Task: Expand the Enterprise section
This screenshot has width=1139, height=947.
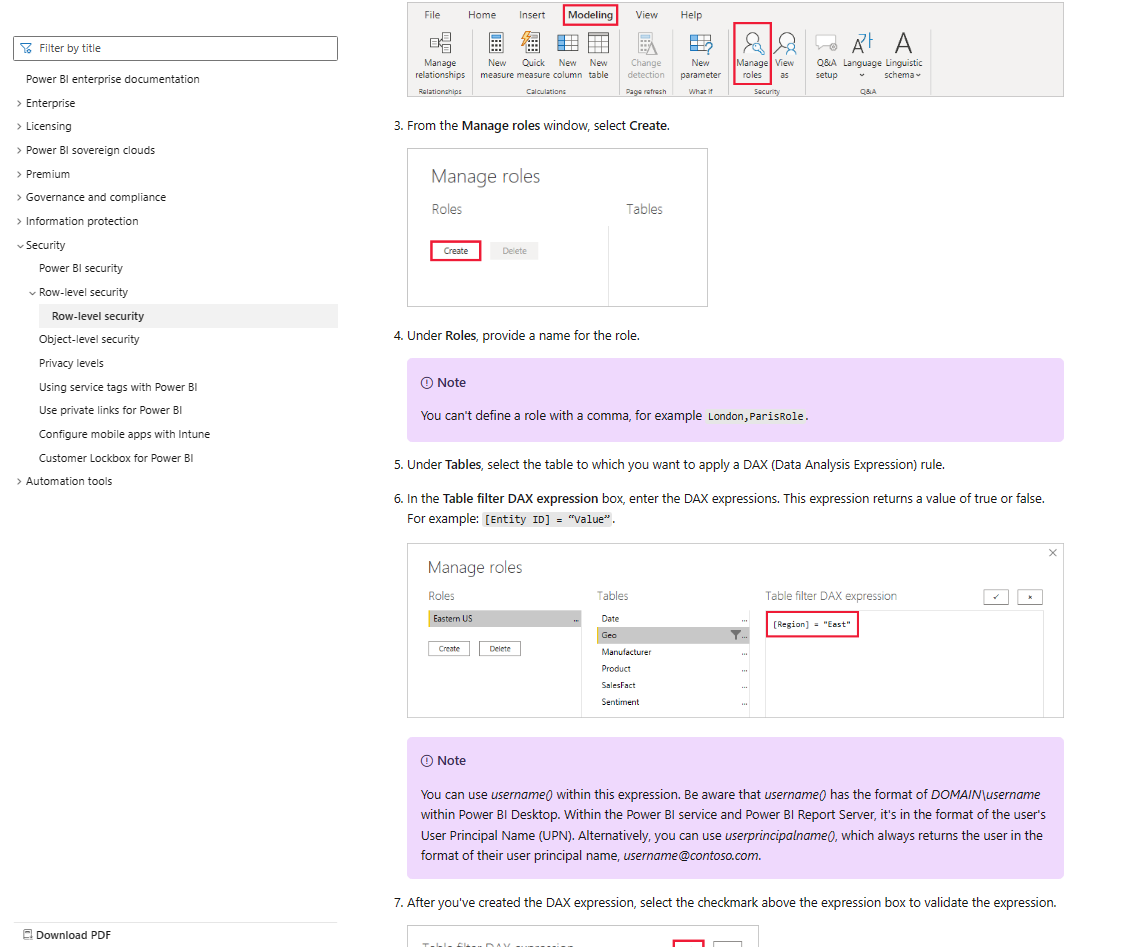Action: (20, 103)
